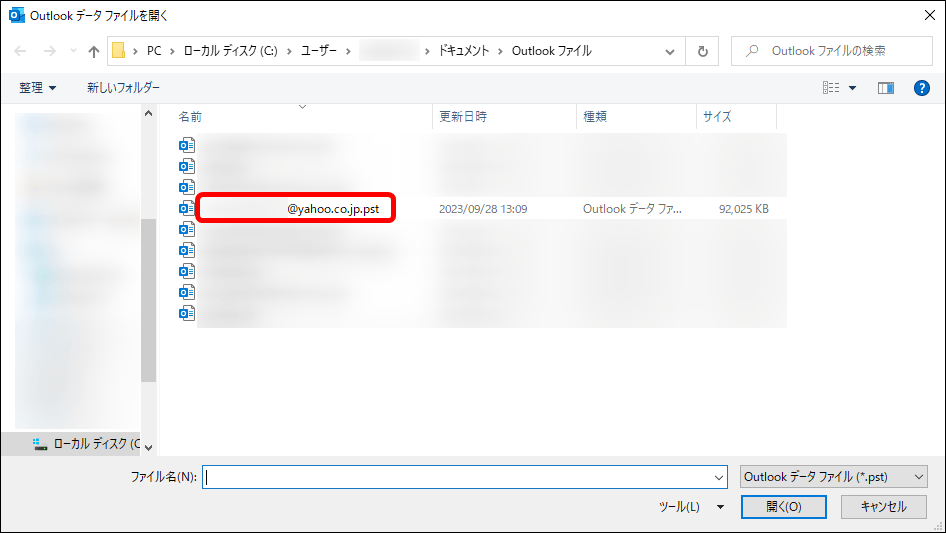Open Outlook データ ファイル (*.pst) filter dropdown
This screenshot has height=533, width=946.
[x=834, y=477]
